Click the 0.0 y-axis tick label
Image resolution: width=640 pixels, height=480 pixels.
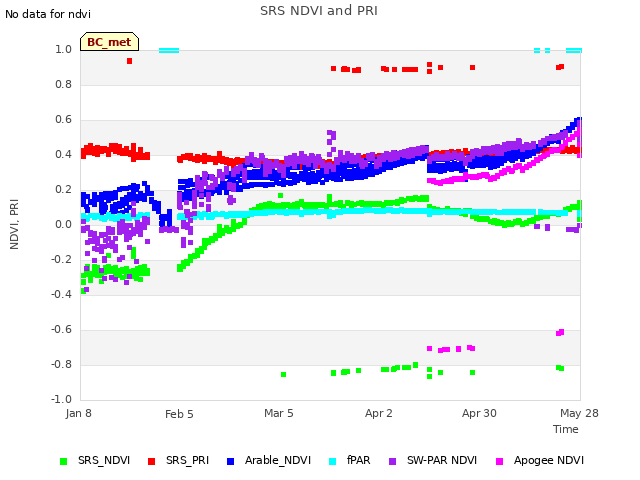pyautogui.click(x=64, y=224)
